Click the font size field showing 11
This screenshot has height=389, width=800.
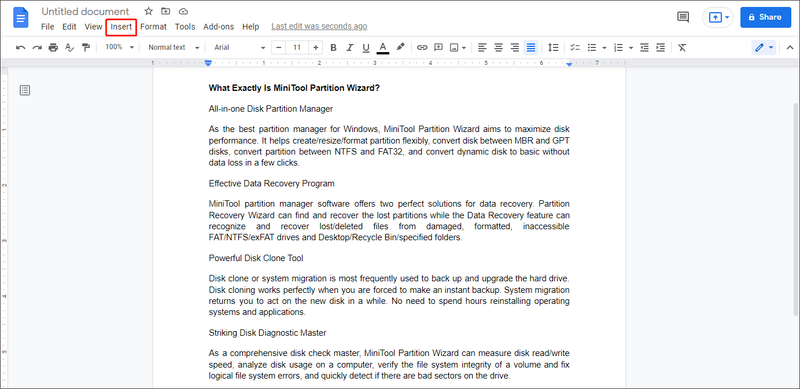pos(297,47)
